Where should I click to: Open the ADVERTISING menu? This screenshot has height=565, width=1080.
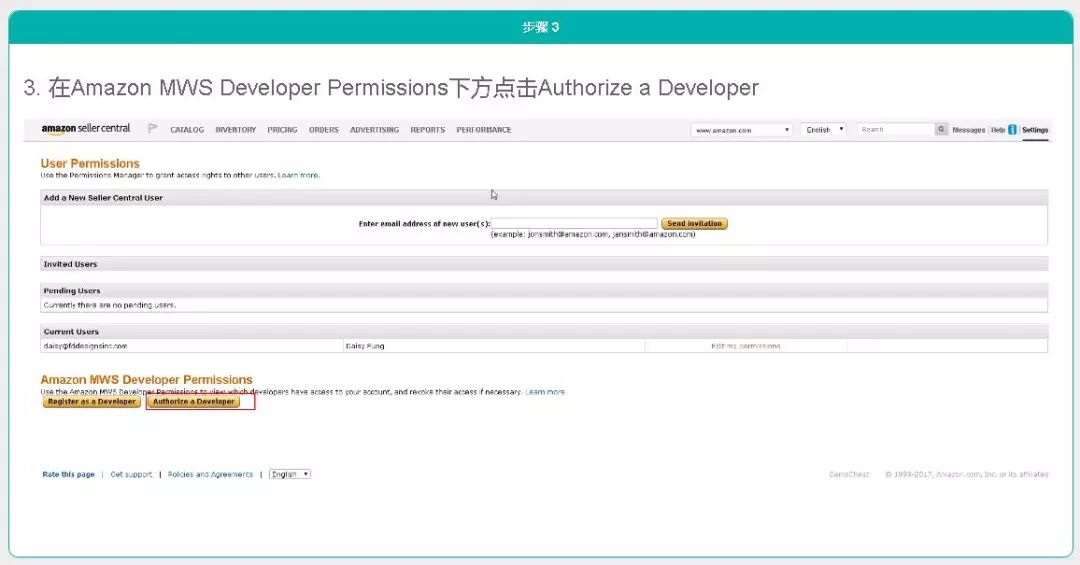click(375, 130)
